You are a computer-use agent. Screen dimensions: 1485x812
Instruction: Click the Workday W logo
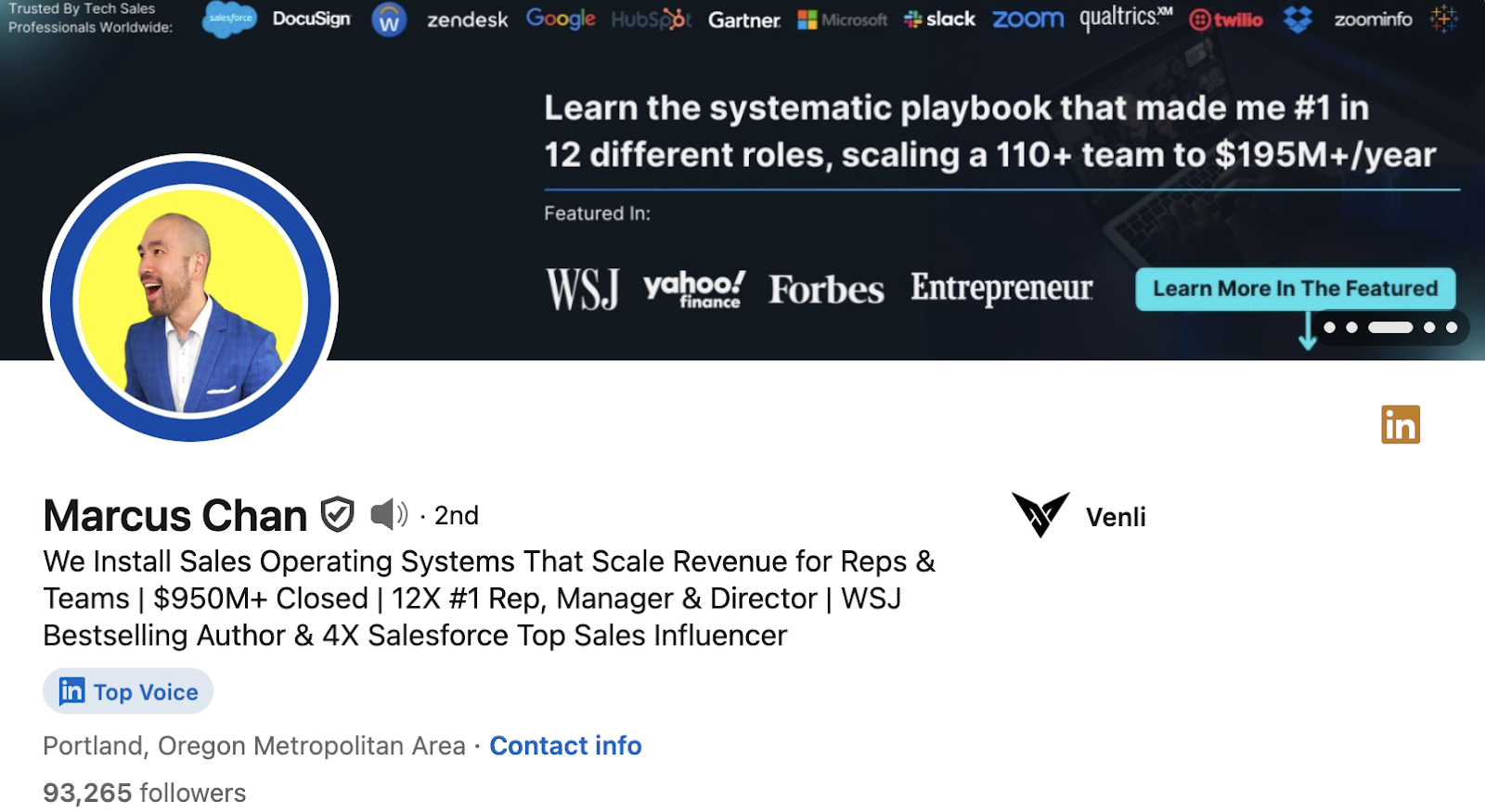click(x=389, y=19)
